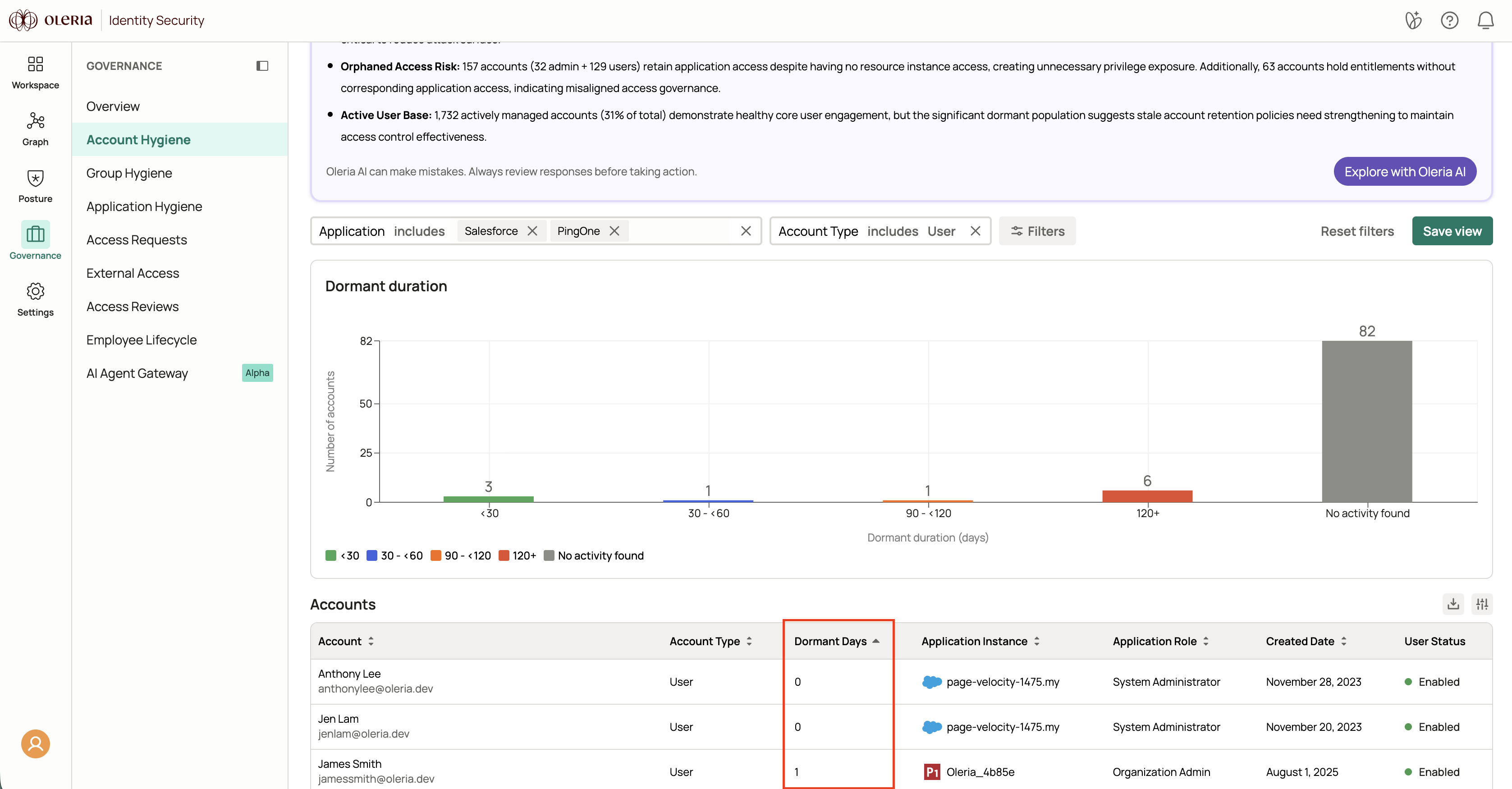Open the Workspace section
1512x789 pixels.
[35, 73]
